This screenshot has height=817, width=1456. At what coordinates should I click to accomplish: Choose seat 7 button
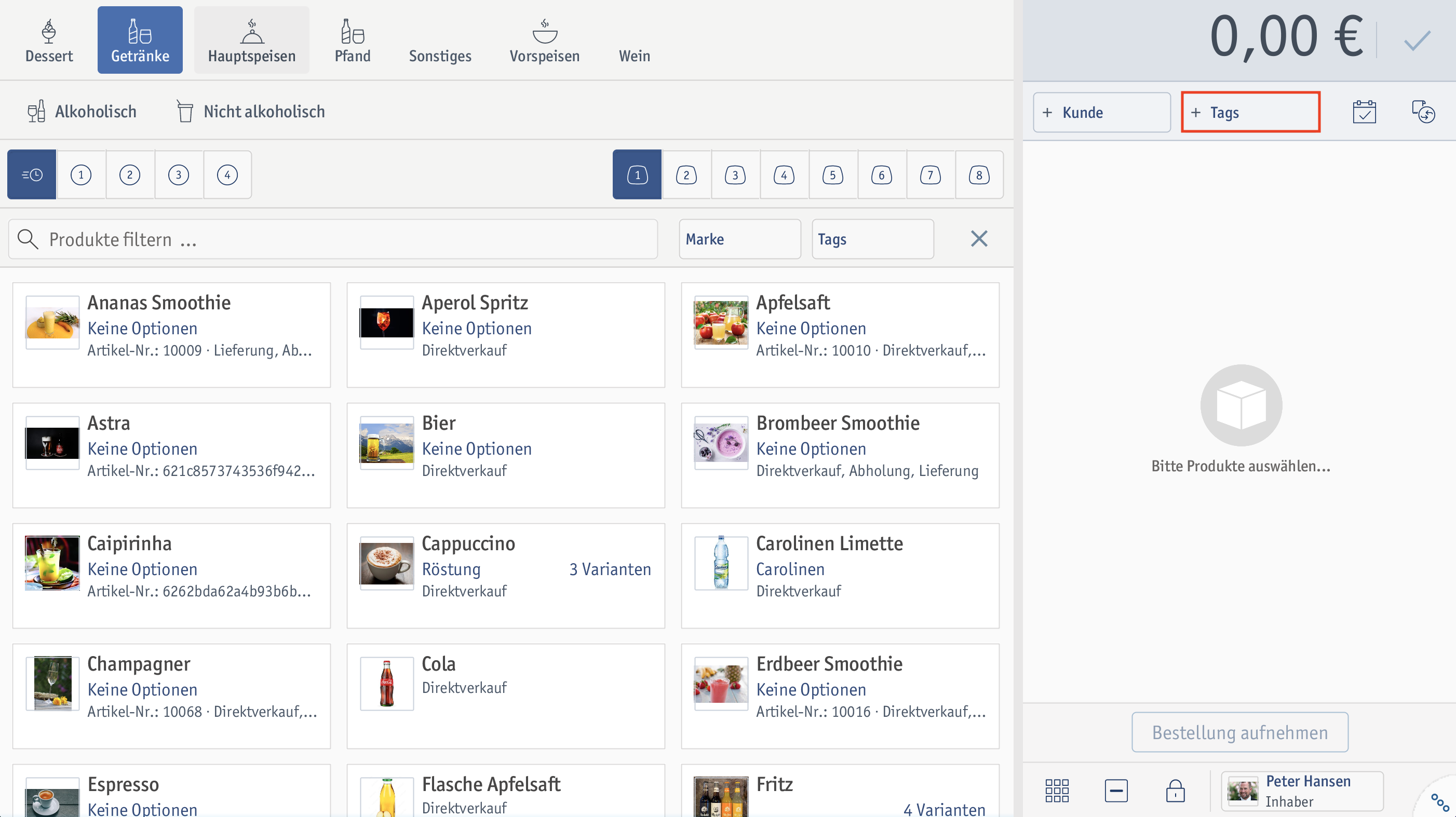[931, 174]
